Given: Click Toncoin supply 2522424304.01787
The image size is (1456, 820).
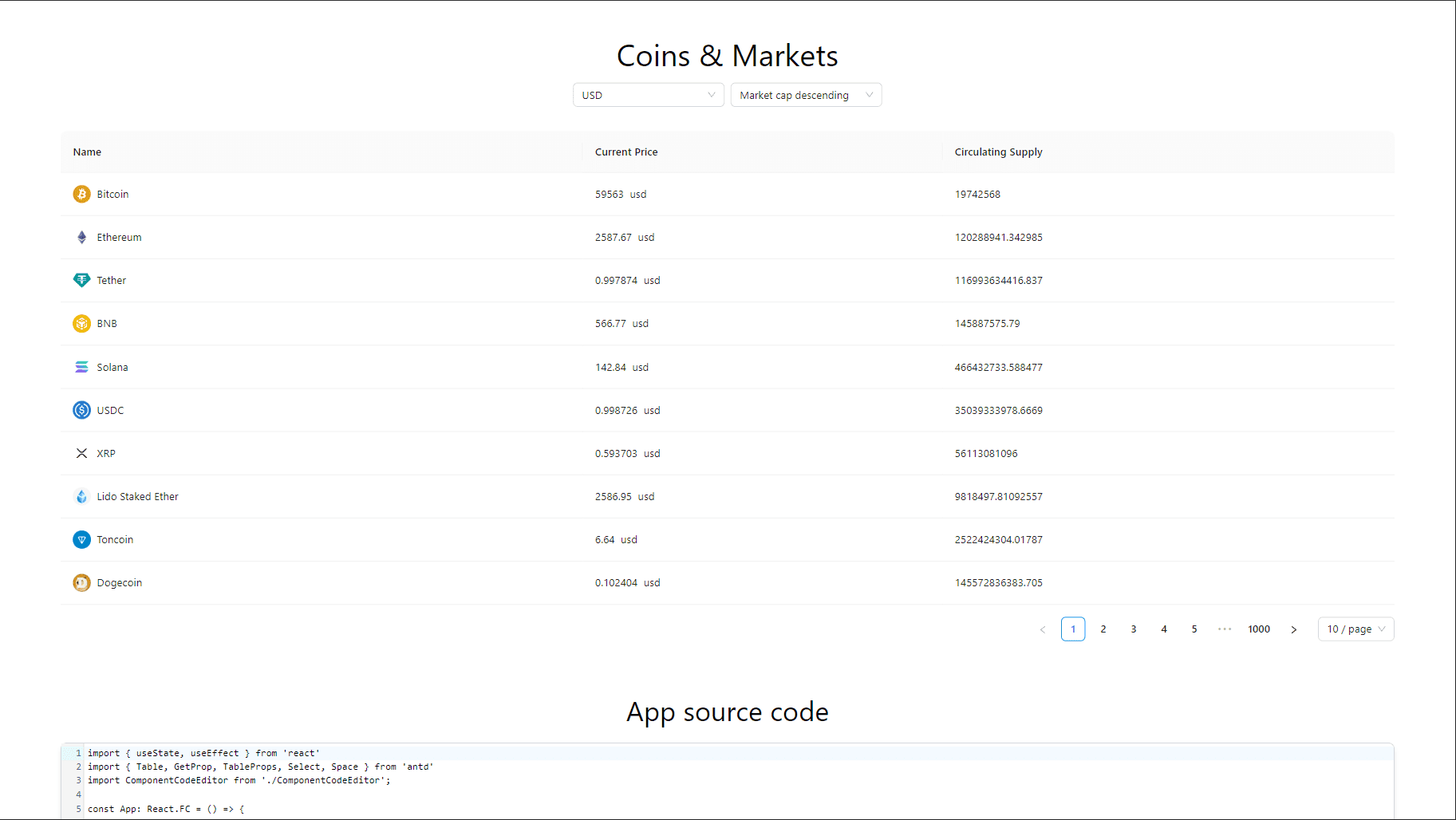Looking at the screenshot, I should (998, 539).
